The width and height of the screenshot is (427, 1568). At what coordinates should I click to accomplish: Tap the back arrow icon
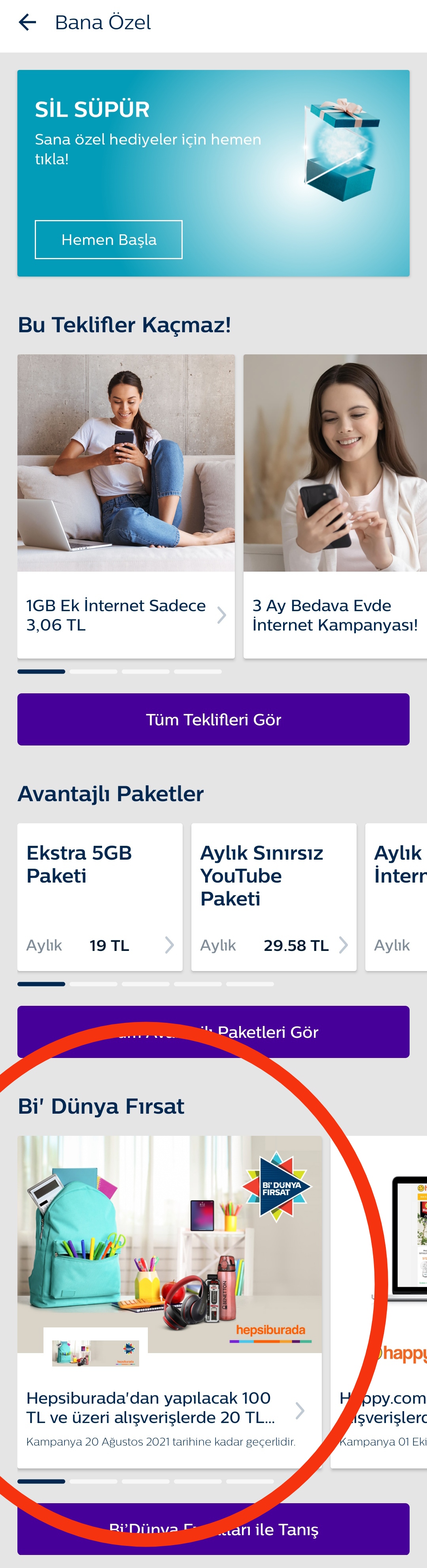[x=27, y=23]
